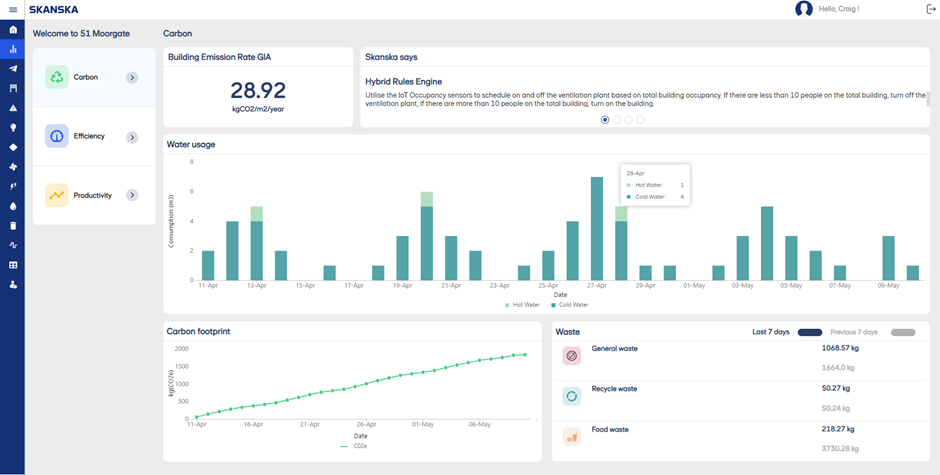Click the General waste label
This screenshot has width=940, height=475.
[x=614, y=348]
